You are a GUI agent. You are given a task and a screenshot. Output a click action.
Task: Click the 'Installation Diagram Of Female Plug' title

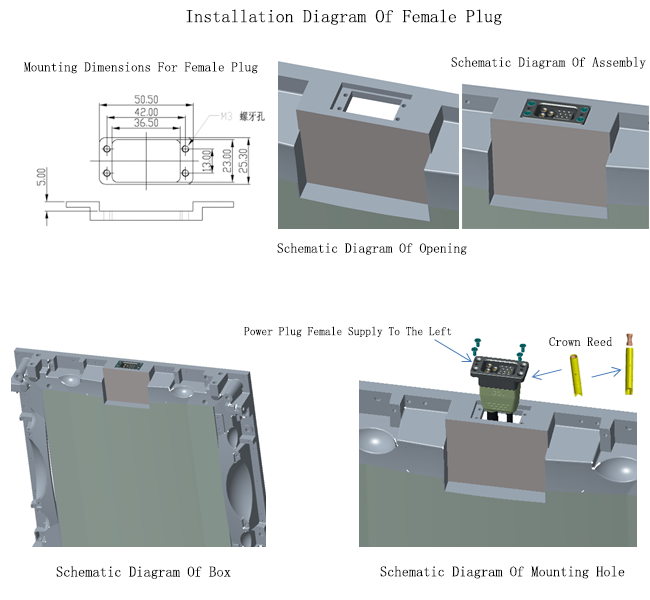343,17
